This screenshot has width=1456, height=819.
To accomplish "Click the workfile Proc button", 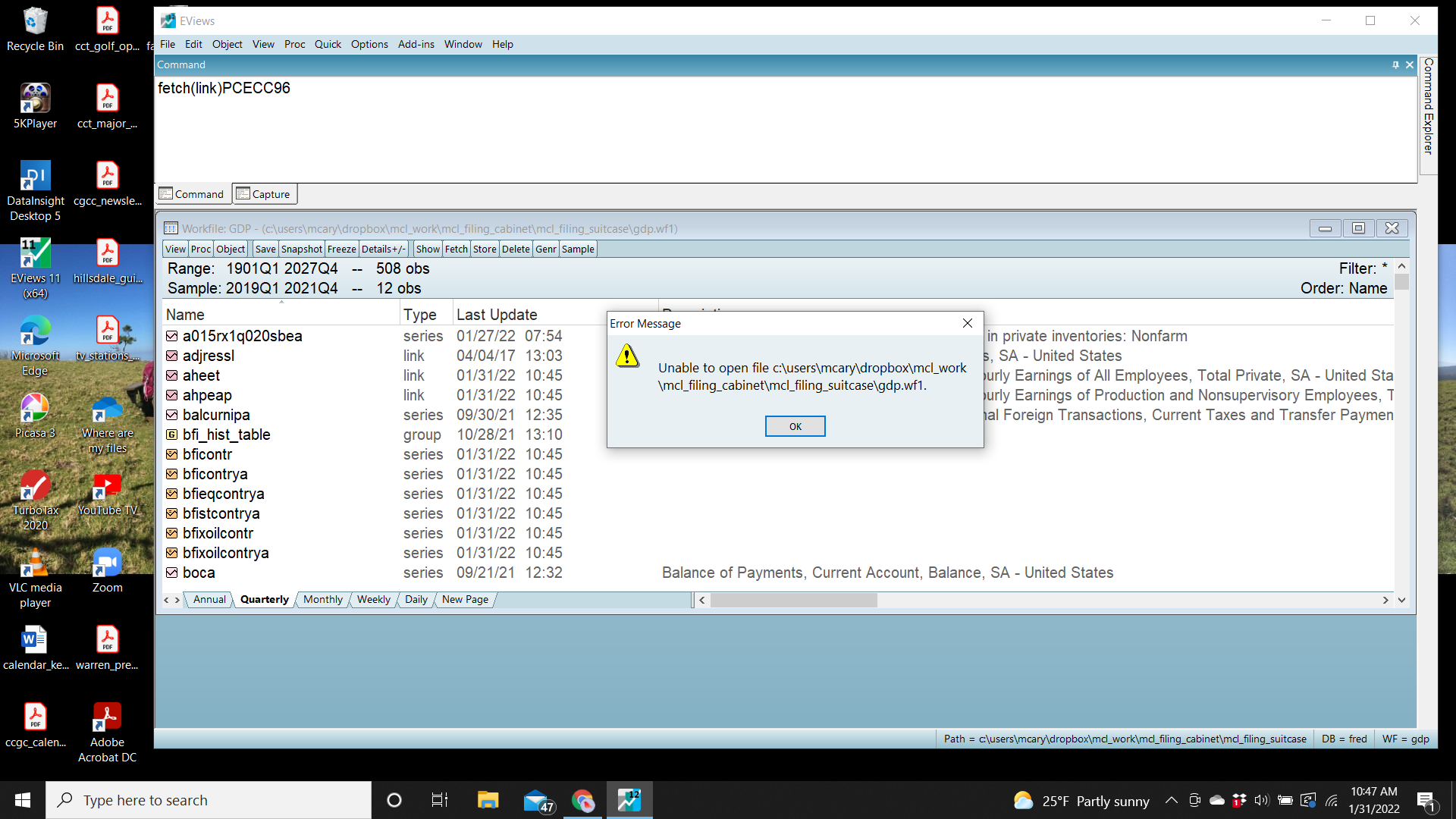I will coord(201,249).
